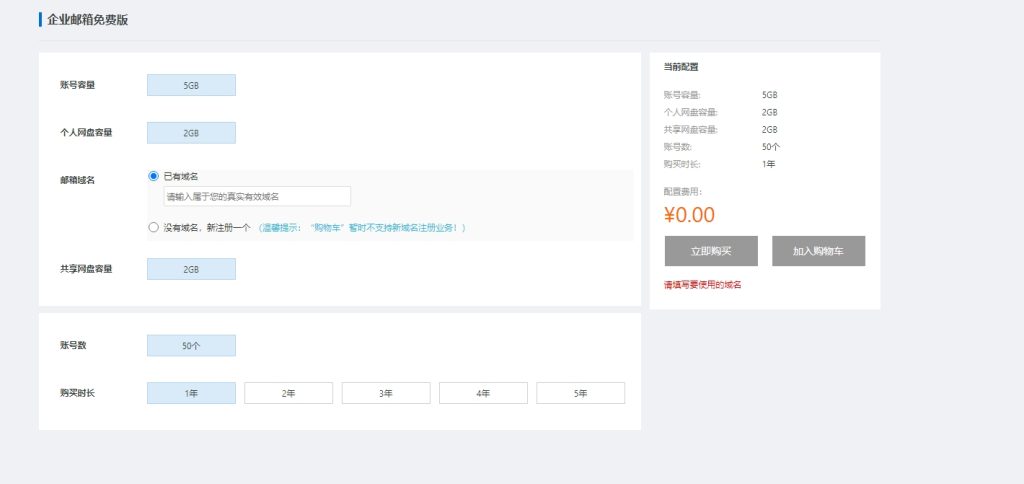Viewport: 1024px width, 484px height.
Task: Click the 企业邮箱免费版 page heading
Action: coord(88,20)
